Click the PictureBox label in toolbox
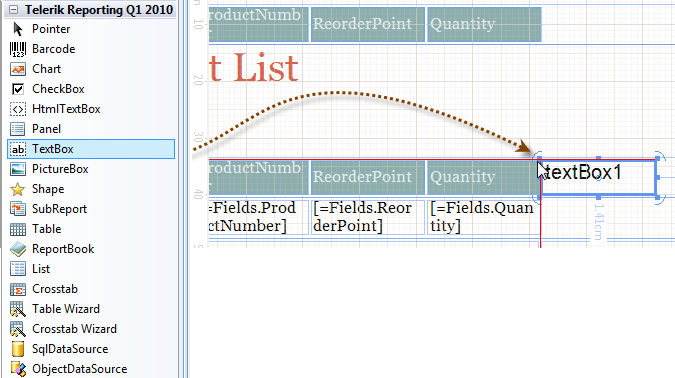The width and height of the screenshot is (675, 378). 60,169
